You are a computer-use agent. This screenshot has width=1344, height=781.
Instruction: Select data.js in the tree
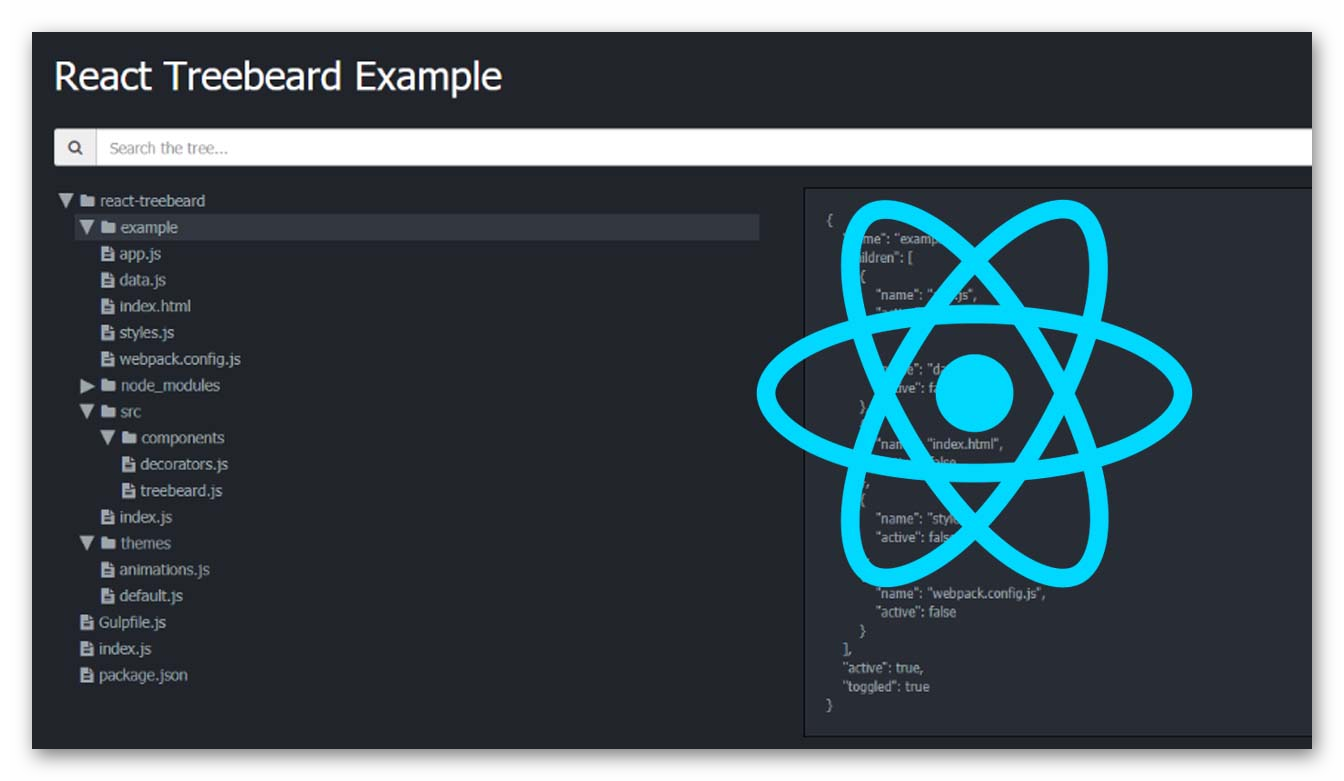142,280
